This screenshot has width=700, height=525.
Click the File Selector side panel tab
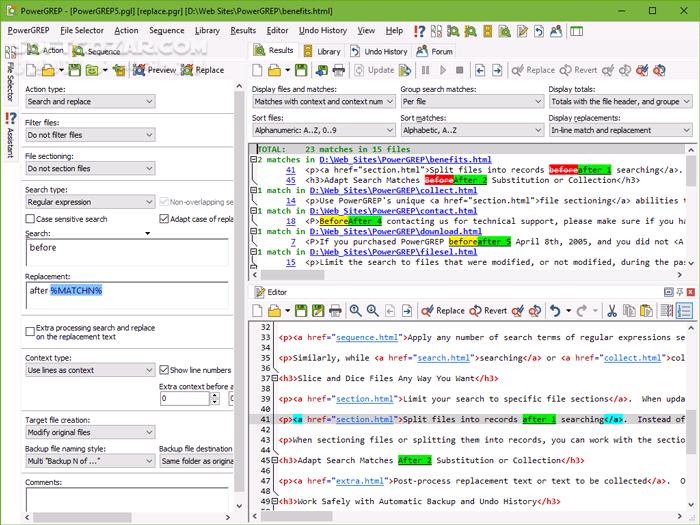10,74
